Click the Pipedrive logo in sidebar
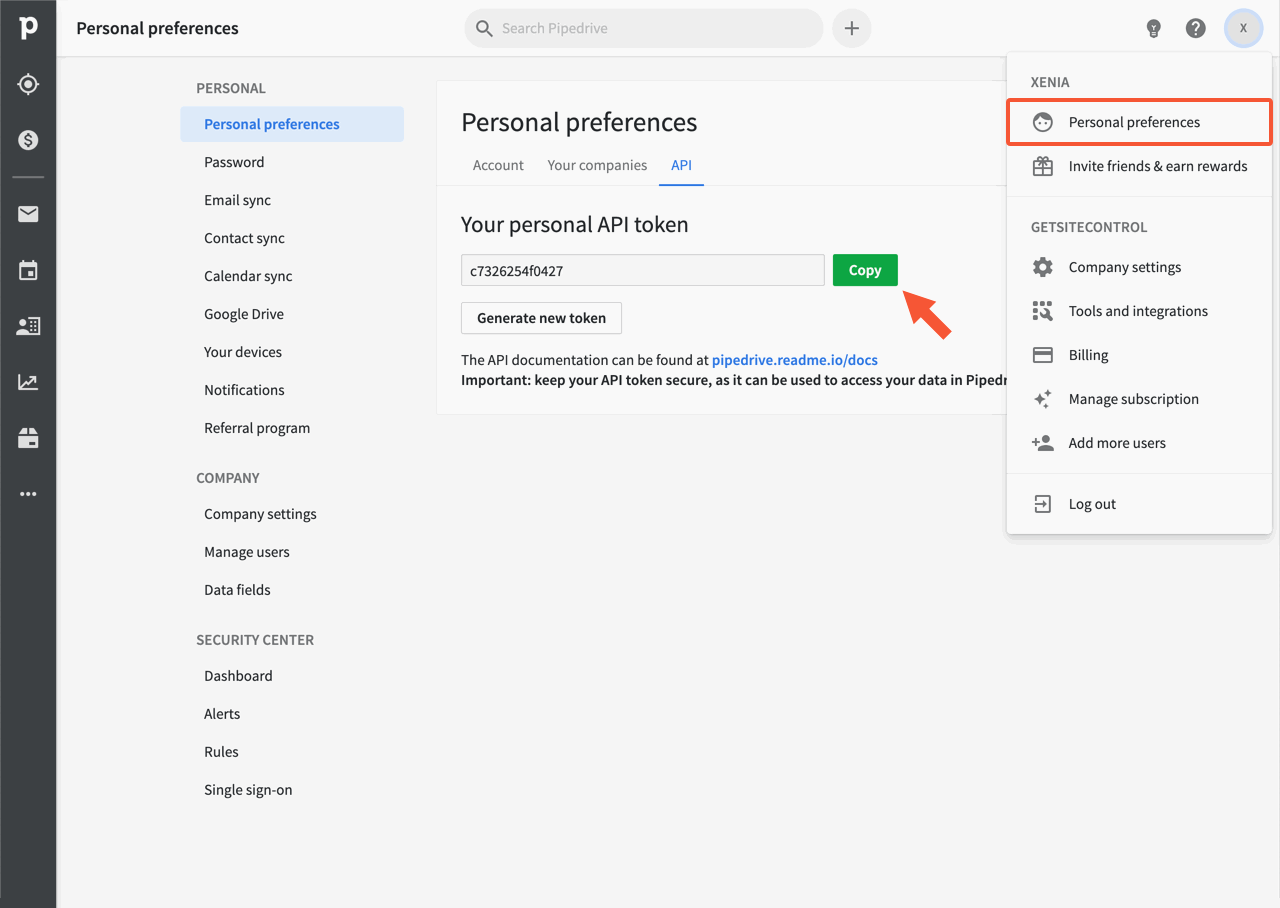Screen dimensions: 1280x908 (x=28, y=28)
